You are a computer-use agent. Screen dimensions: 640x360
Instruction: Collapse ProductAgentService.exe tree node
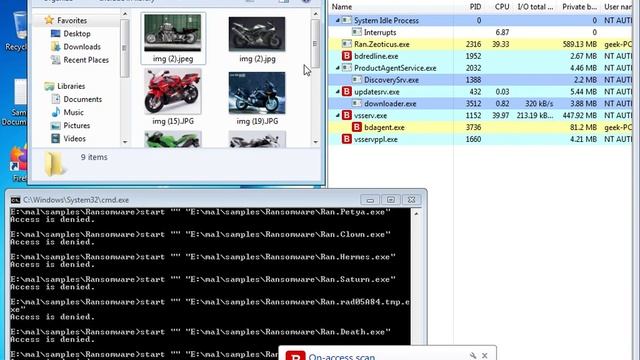pyautogui.click(x=338, y=68)
